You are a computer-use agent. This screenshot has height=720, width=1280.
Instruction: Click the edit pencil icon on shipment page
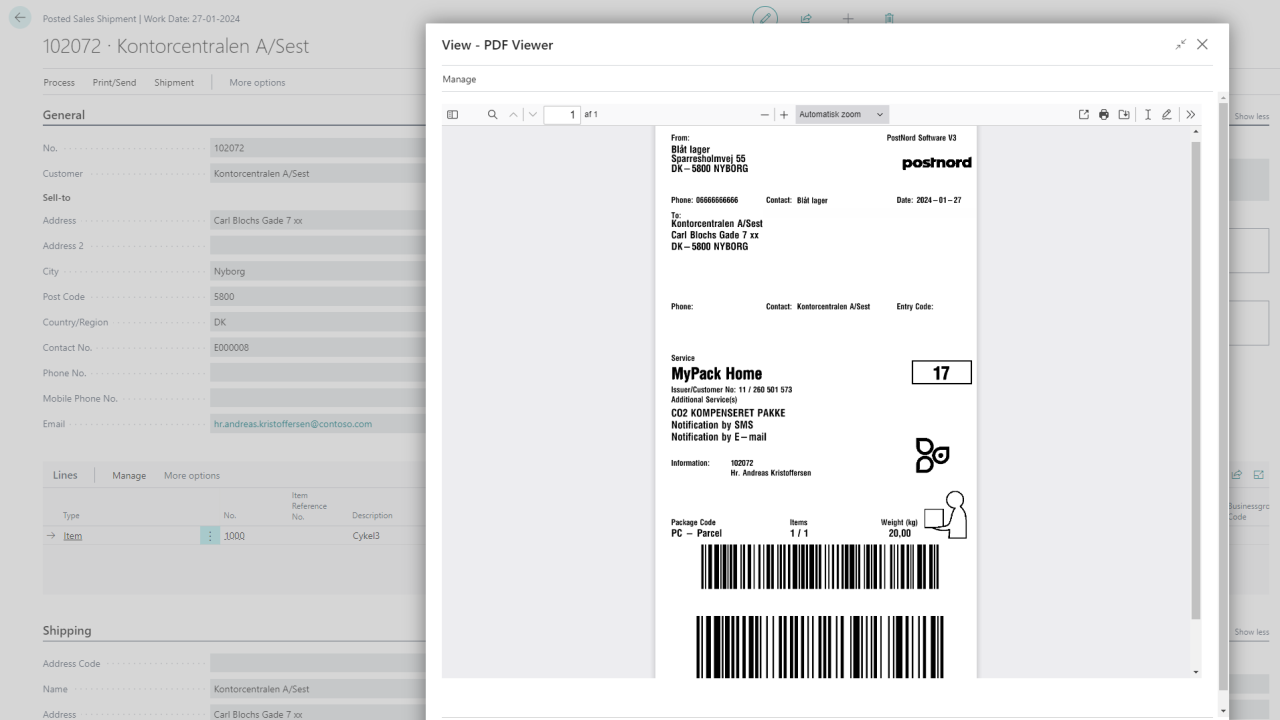point(765,18)
